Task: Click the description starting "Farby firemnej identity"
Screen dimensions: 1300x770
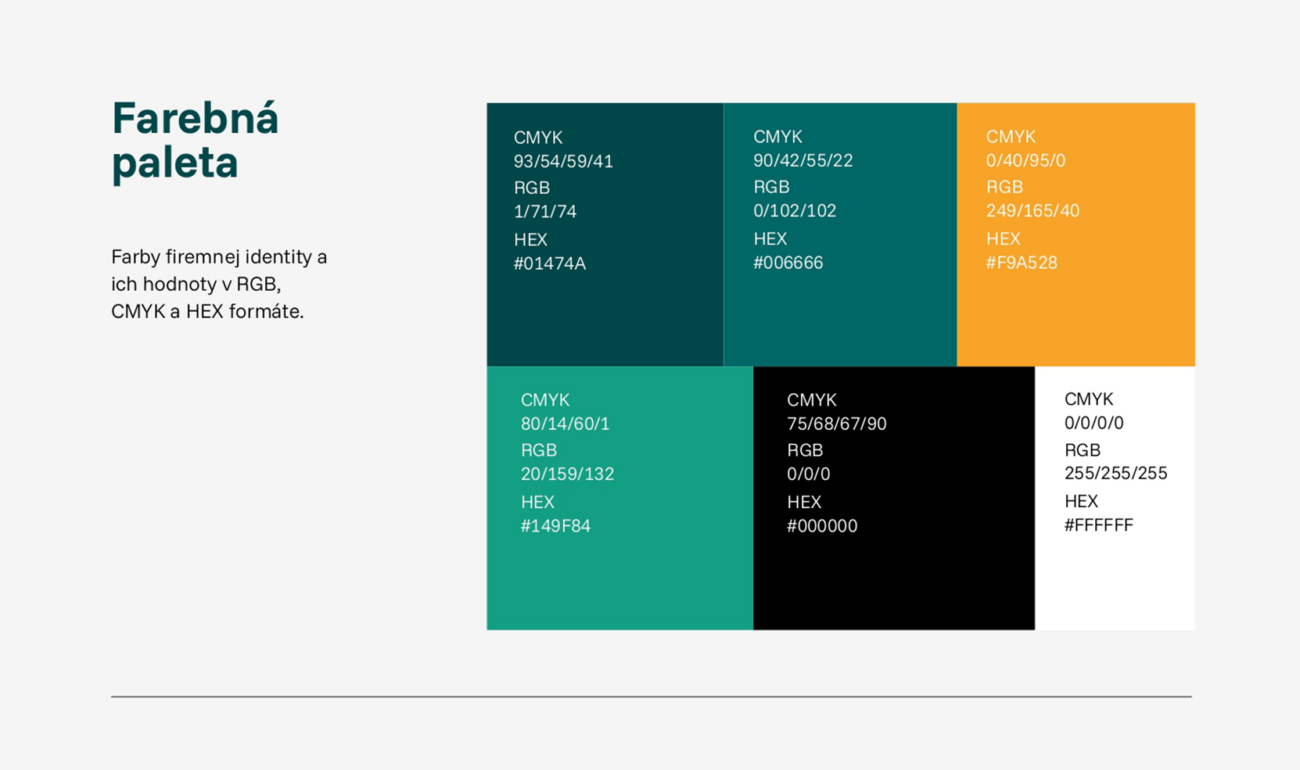Action: click(x=219, y=284)
